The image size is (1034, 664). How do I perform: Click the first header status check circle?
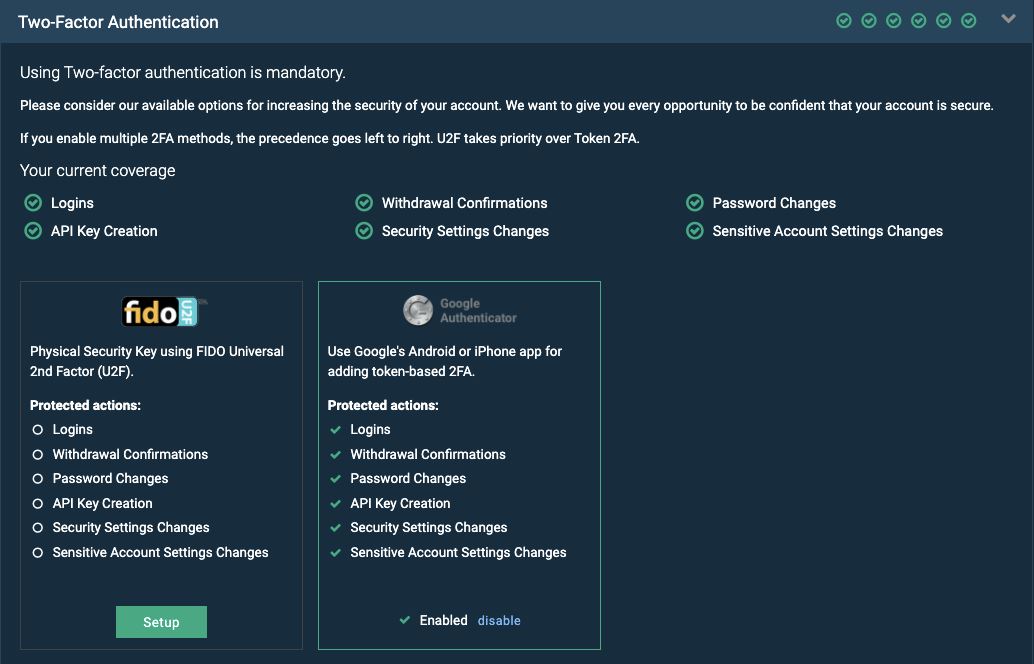pos(844,21)
